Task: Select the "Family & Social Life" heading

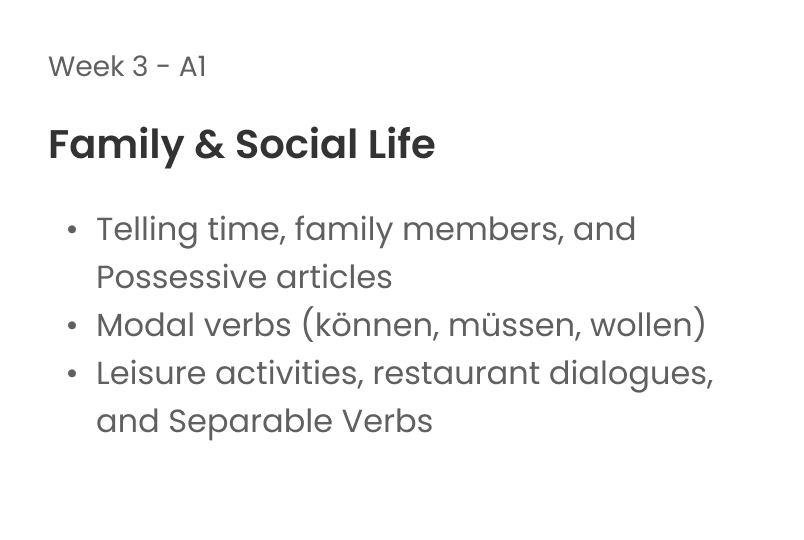Action: pyautogui.click(x=241, y=145)
